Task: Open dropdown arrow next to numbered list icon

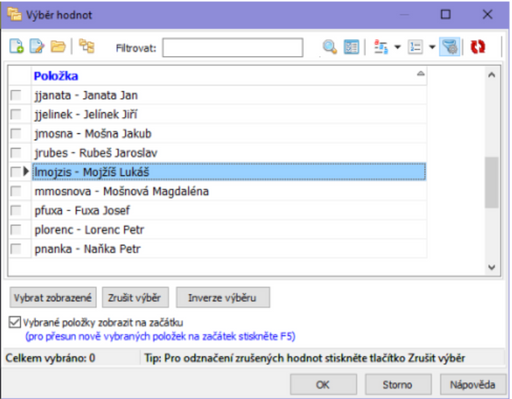Action: (432, 47)
